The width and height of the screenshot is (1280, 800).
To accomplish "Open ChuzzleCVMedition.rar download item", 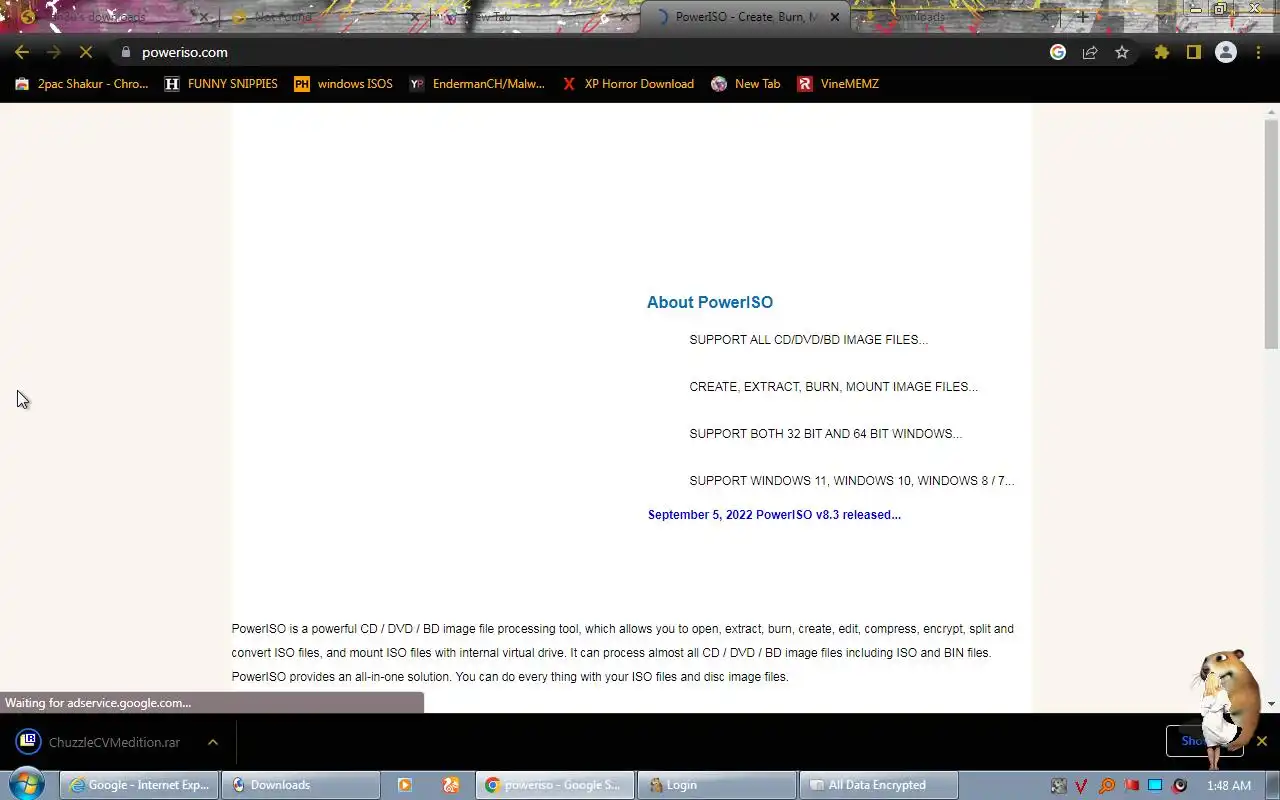I will [100, 742].
